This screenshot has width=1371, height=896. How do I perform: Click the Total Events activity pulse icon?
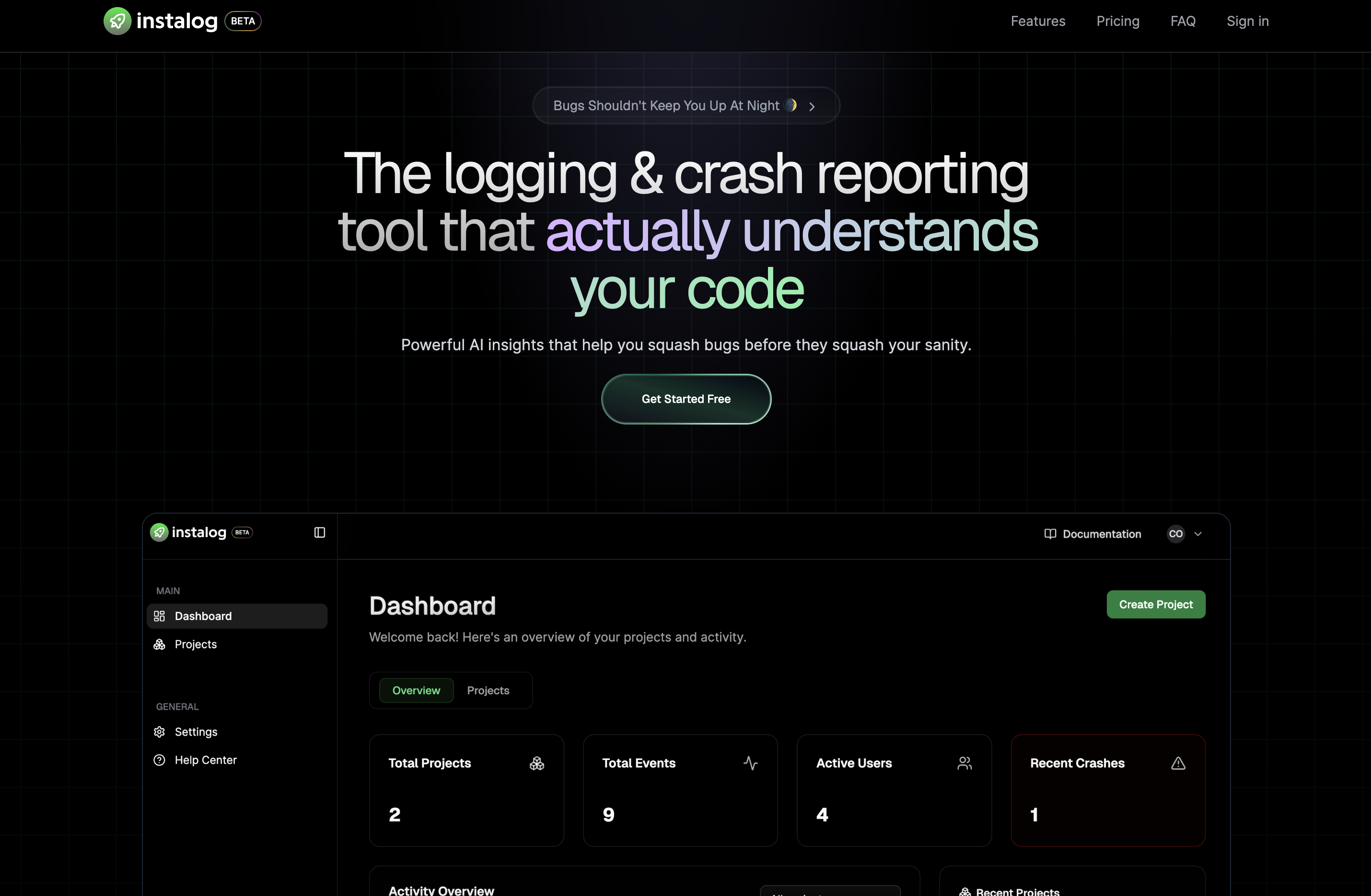[x=750, y=763]
